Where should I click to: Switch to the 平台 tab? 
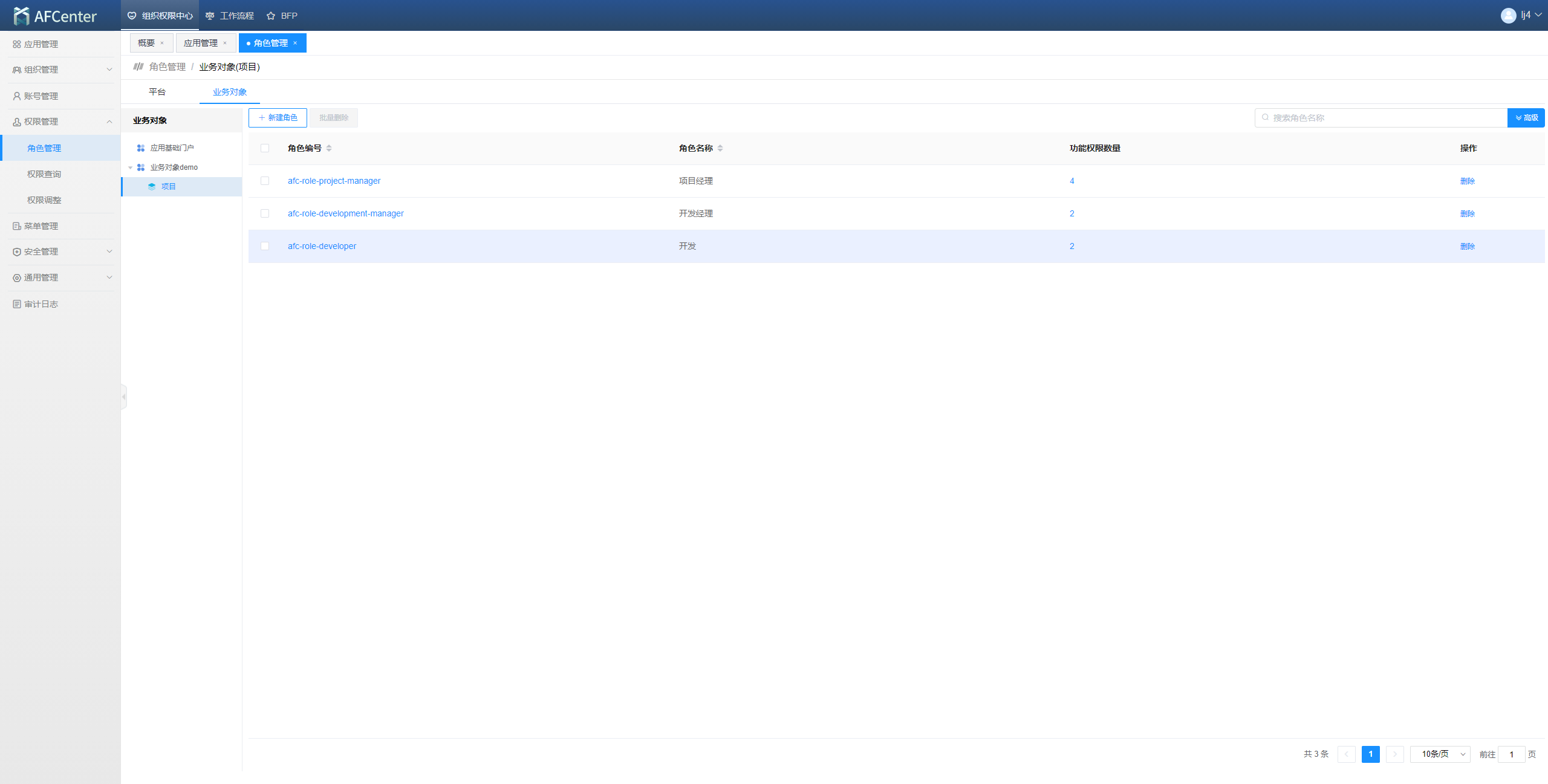point(157,92)
